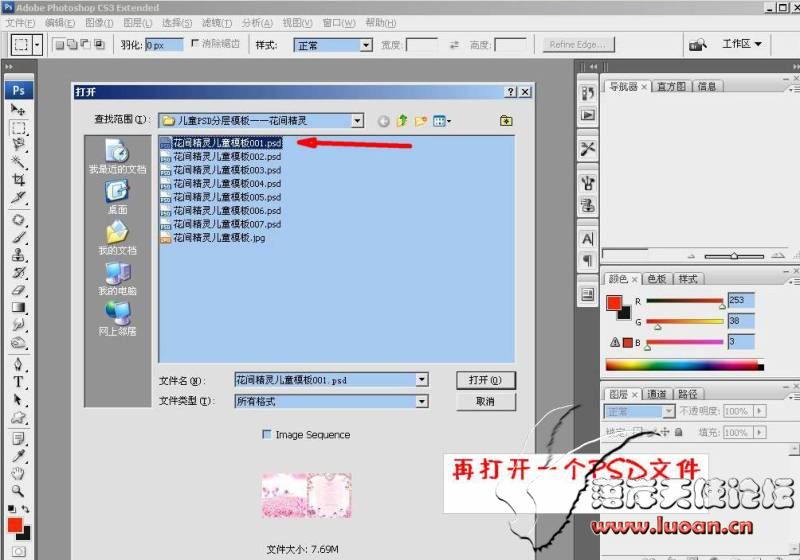Click the foreground color swatch in toolbox

[15, 525]
